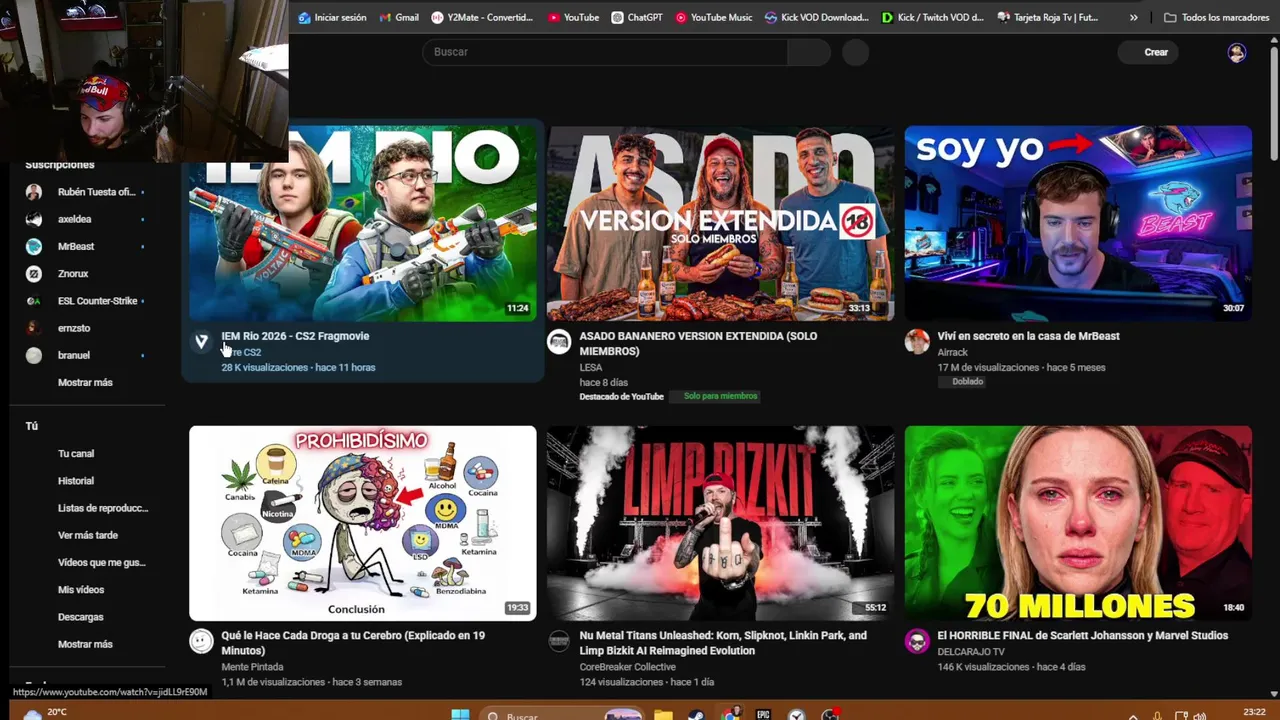The height and width of the screenshot is (720, 1280).
Task: Open El HORRIBLE FINAL de Scarlett Johansson title
Action: click(1082, 635)
